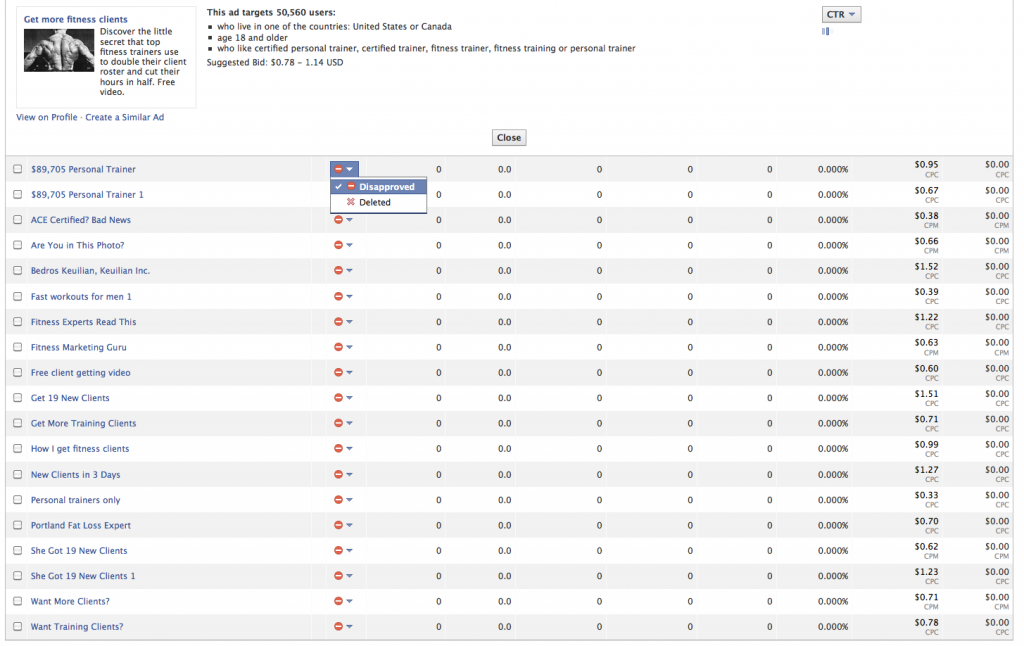
Task: Click the red status icon for Get 19 New Clients
Action: click(338, 398)
